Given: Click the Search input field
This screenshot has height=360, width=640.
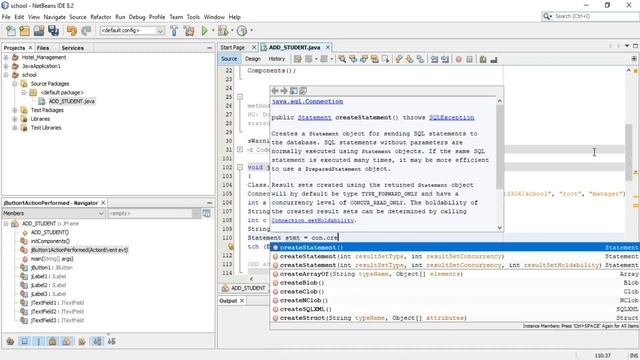Looking at the screenshot, I should (x=596, y=16).
